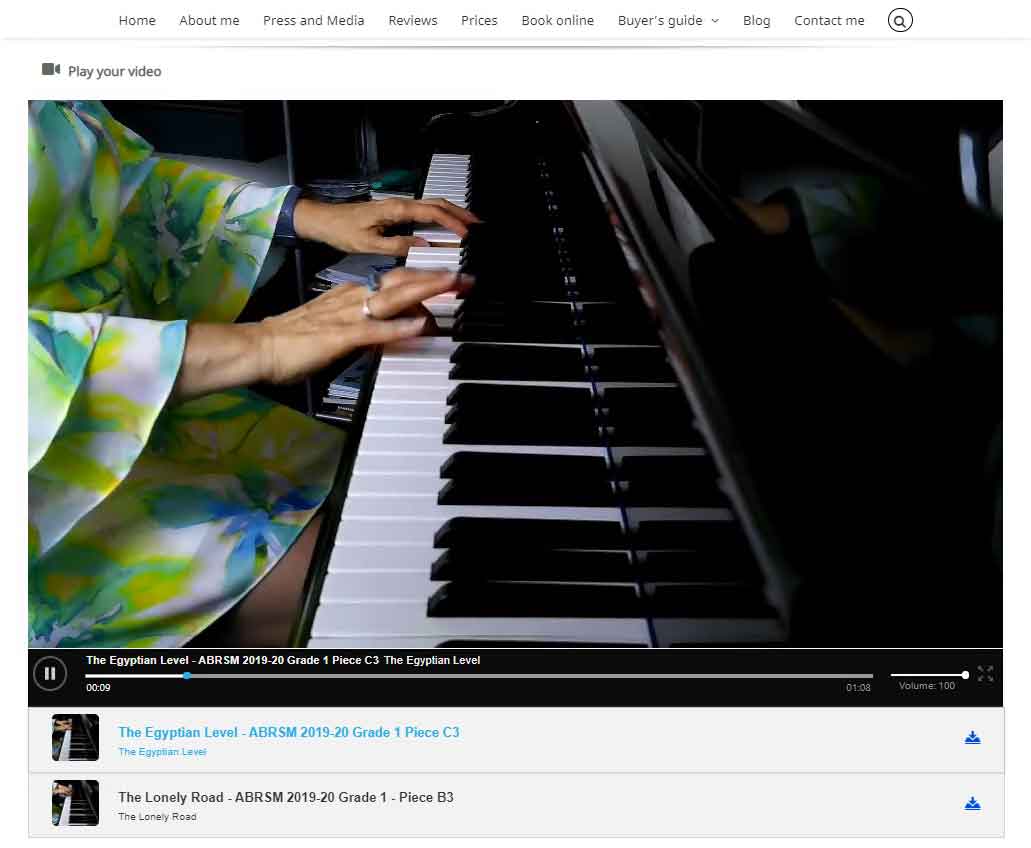
Task: Select The Lonely Road thumbnail
Action: tap(75, 803)
